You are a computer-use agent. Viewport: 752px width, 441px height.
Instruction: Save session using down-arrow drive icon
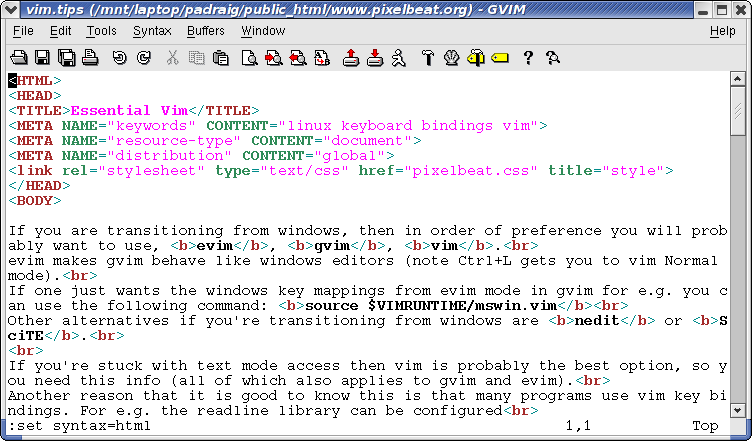tap(375, 58)
